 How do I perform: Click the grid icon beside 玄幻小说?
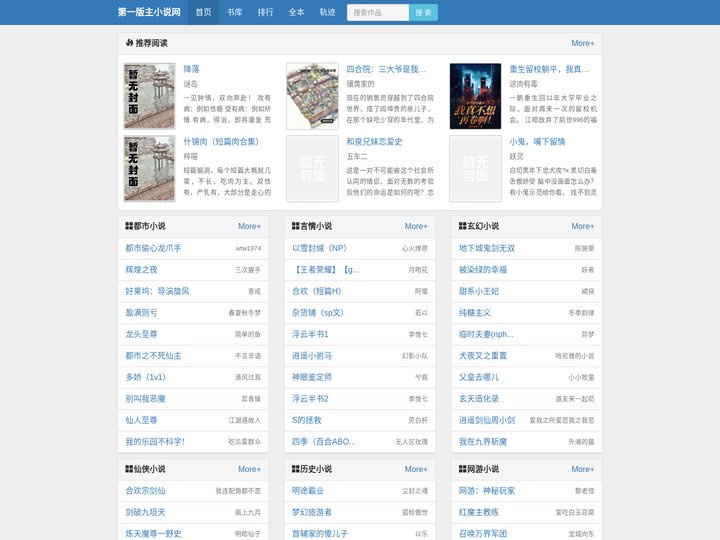(x=462, y=226)
